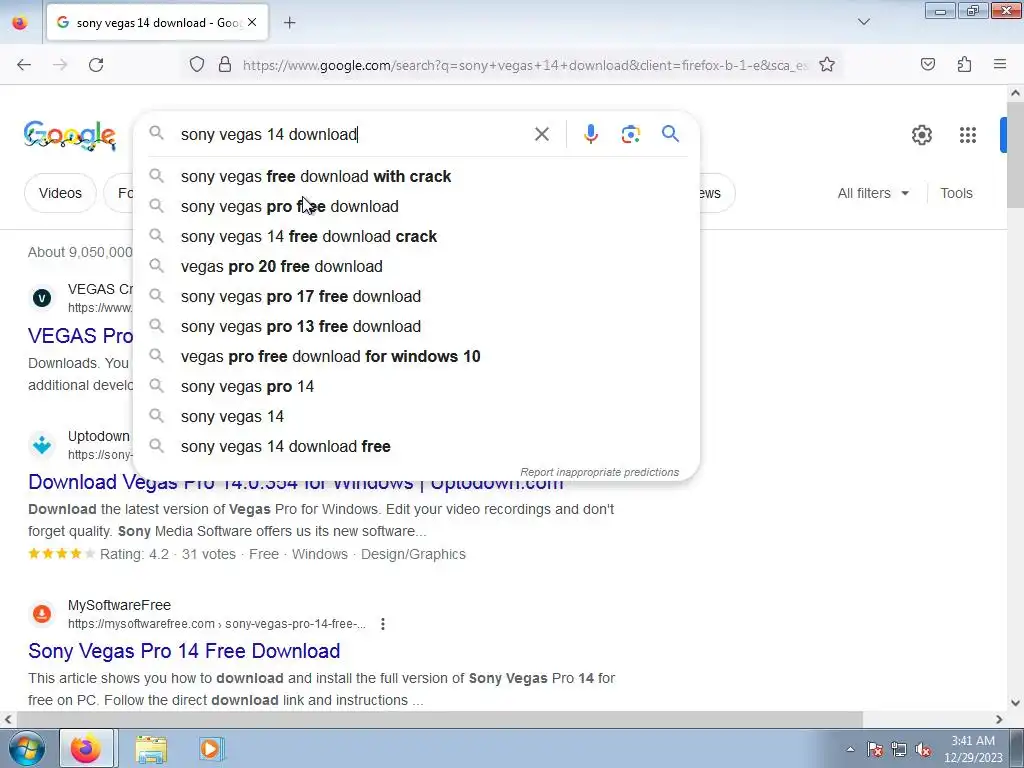Click the Action Center flag tray icon
This screenshot has height=768, width=1024.
coord(874,749)
